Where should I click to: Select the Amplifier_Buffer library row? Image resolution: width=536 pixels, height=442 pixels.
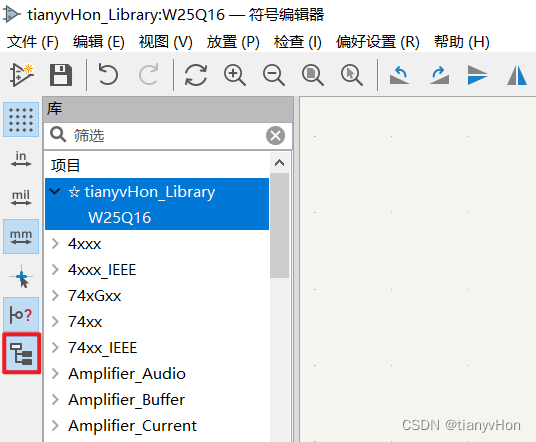[157, 400]
